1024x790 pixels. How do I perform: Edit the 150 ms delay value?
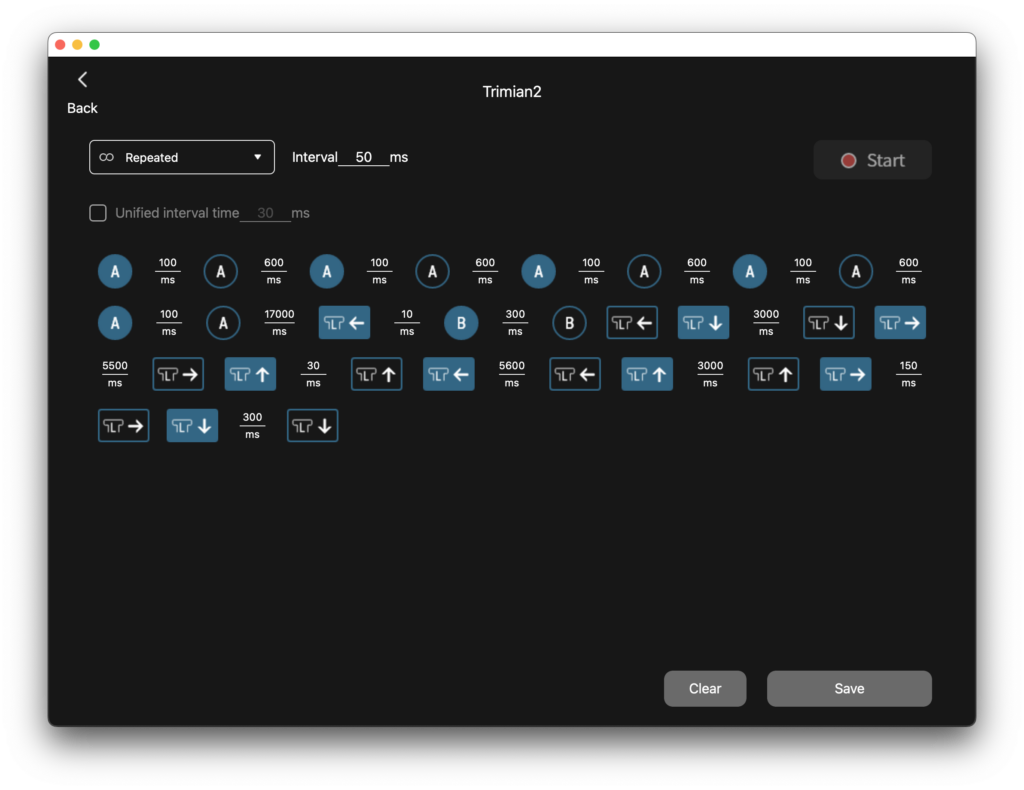click(x=908, y=367)
